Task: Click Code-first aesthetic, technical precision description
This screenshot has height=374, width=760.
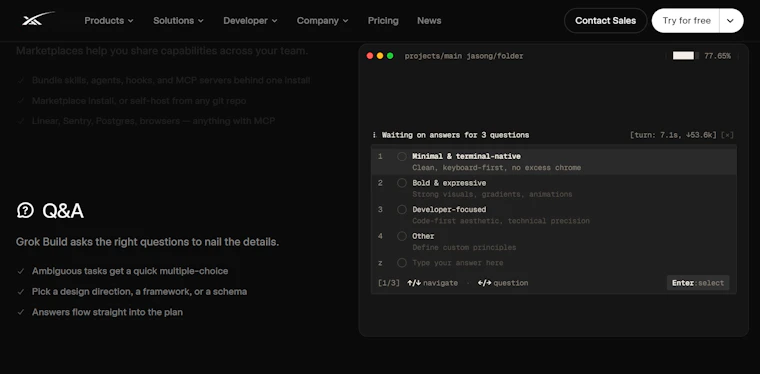Action: [x=501, y=221]
